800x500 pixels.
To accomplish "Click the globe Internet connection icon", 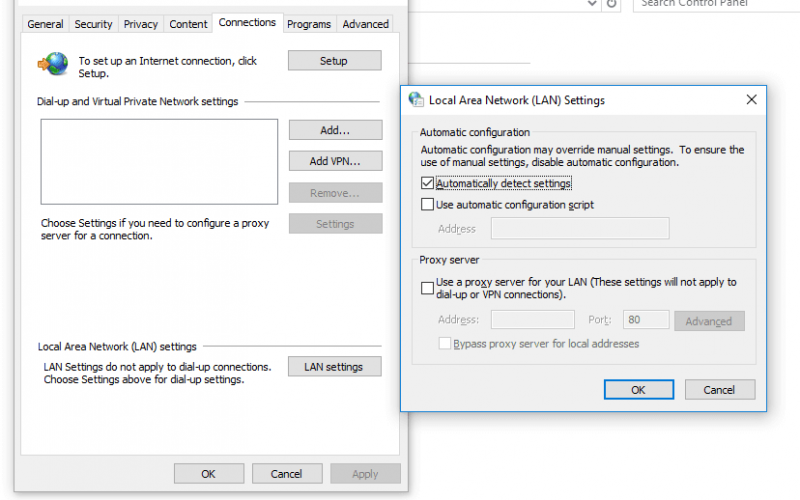I will click(x=53, y=64).
